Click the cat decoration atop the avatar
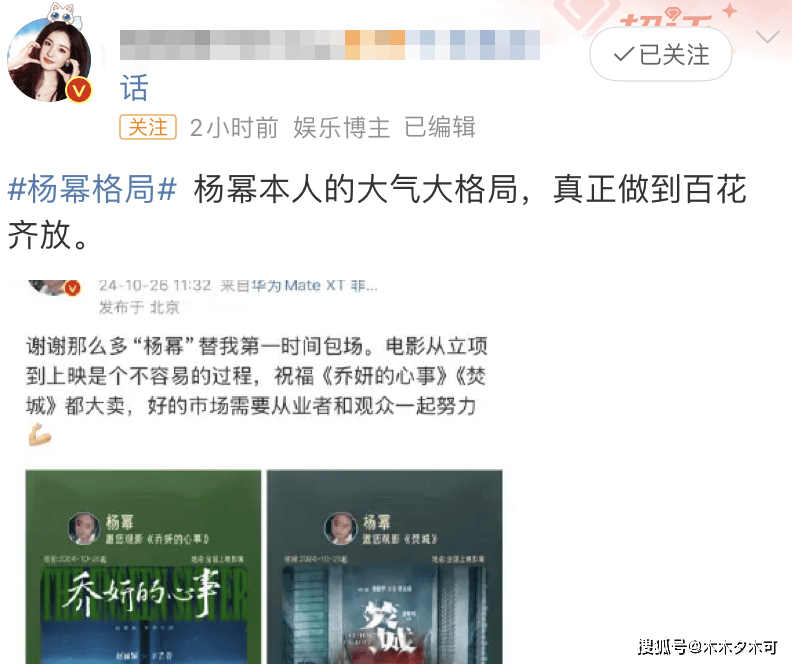This screenshot has width=792, height=664. click(63, 13)
